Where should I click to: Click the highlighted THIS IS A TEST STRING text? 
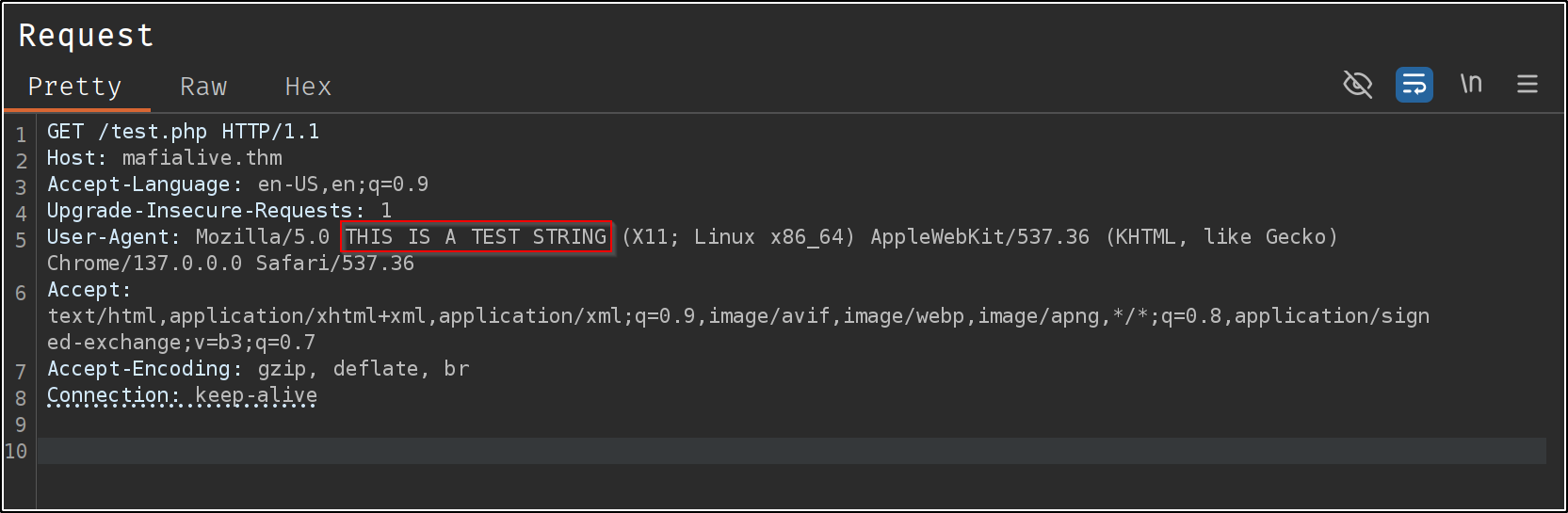(477, 237)
